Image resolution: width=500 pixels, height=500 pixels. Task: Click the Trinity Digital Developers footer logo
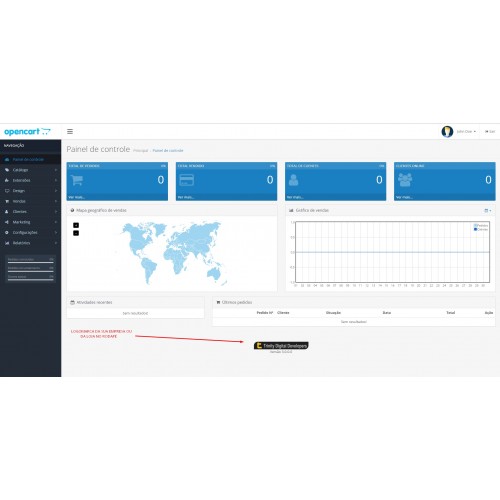coord(281,346)
